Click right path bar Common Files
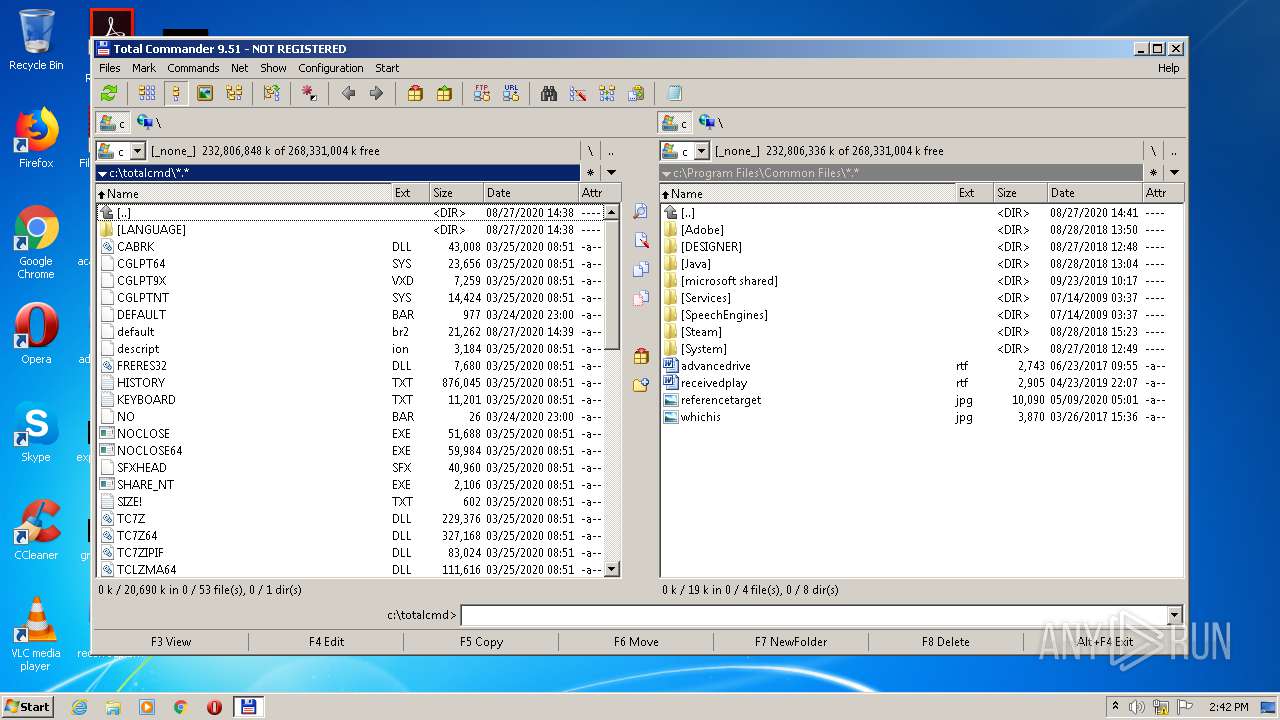 (901, 173)
